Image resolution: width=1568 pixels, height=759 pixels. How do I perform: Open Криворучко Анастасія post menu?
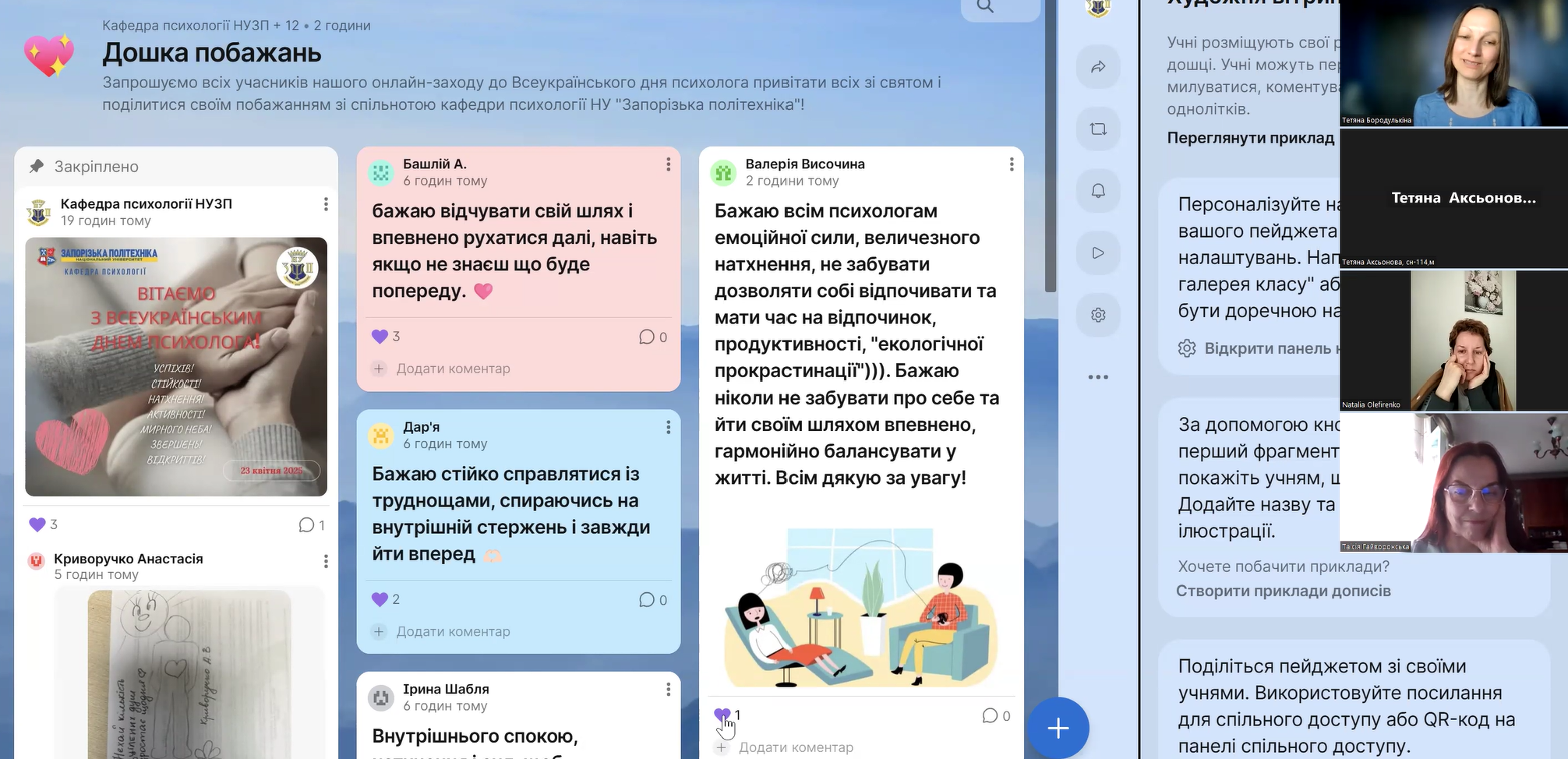coord(326,561)
